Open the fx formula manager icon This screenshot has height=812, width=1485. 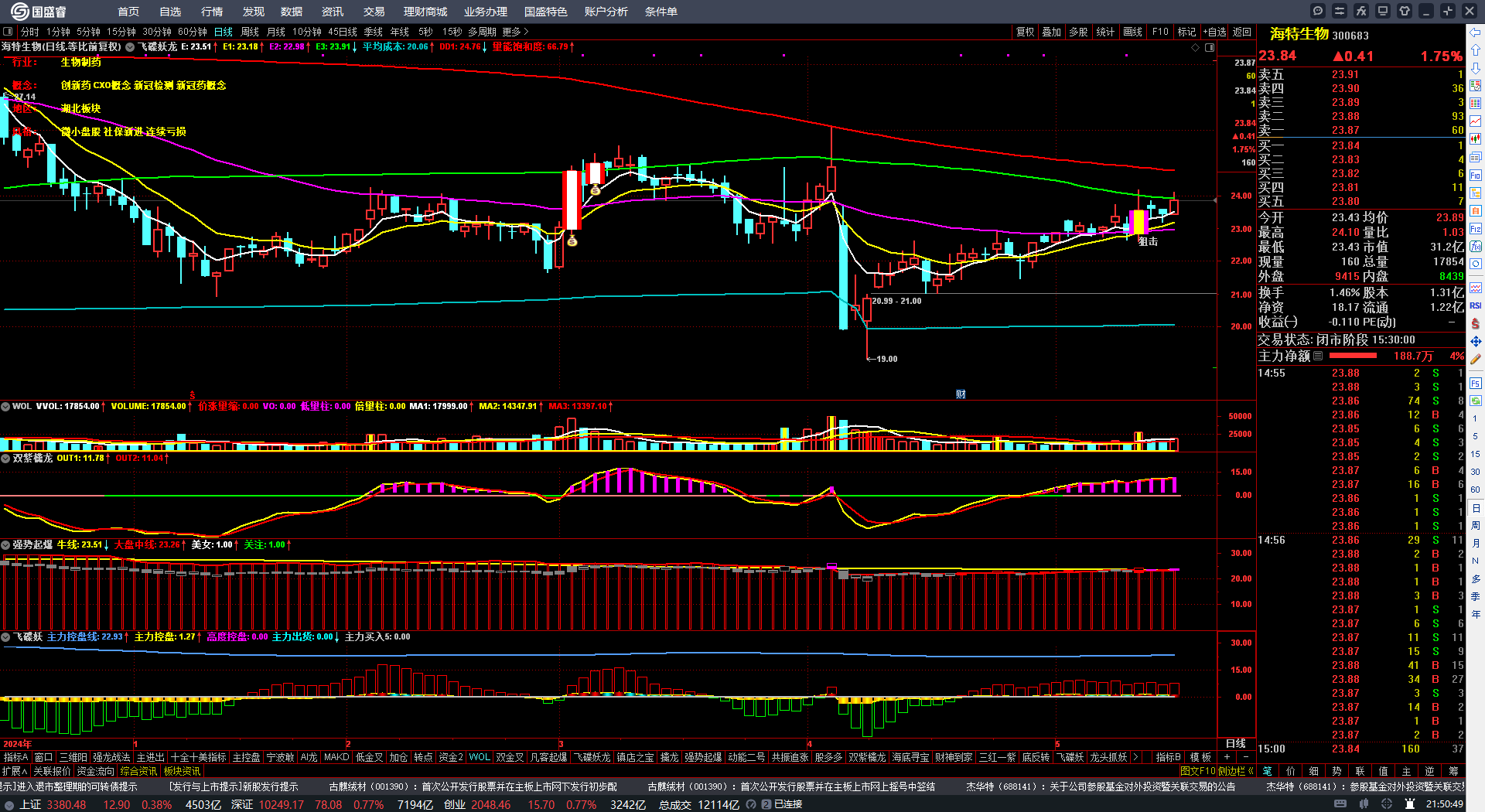click(x=1361, y=11)
